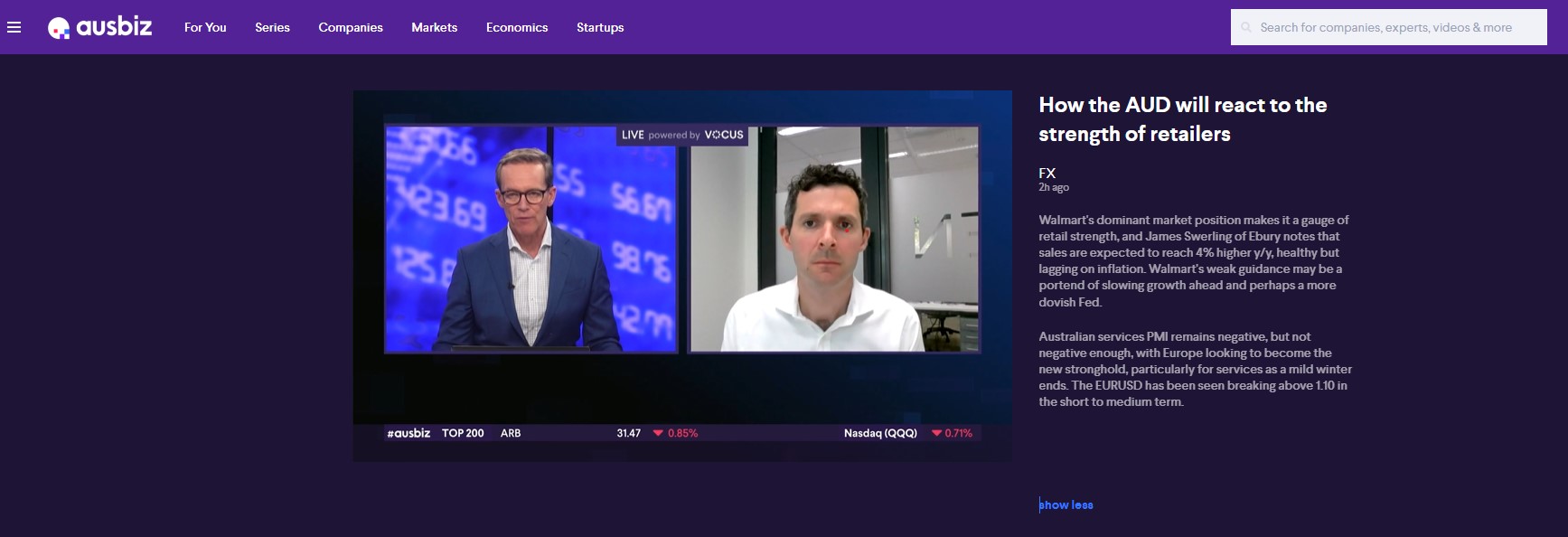Viewport: 1568px width, 537px height.
Task: Focus the search for companies field
Action: click(x=1389, y=27)
